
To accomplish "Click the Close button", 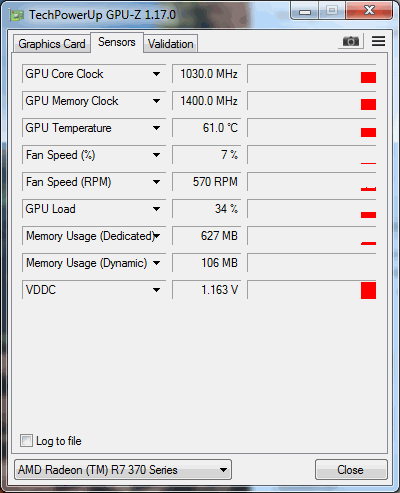I will click(x=351, y=470).
